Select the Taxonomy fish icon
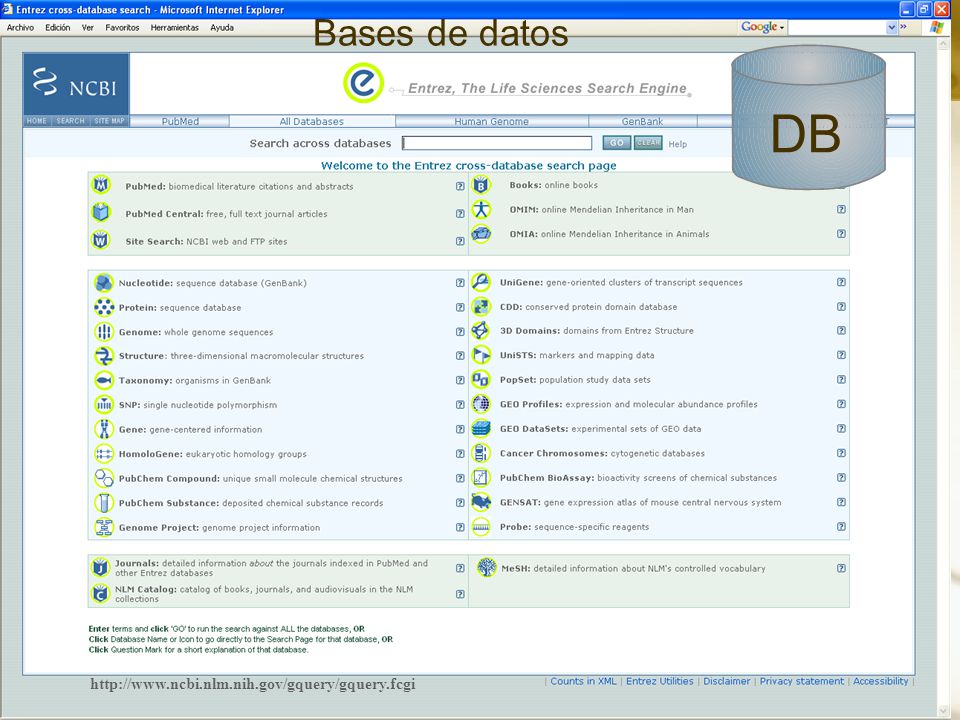This screenshot has width=960, height=720. (104, 380)
